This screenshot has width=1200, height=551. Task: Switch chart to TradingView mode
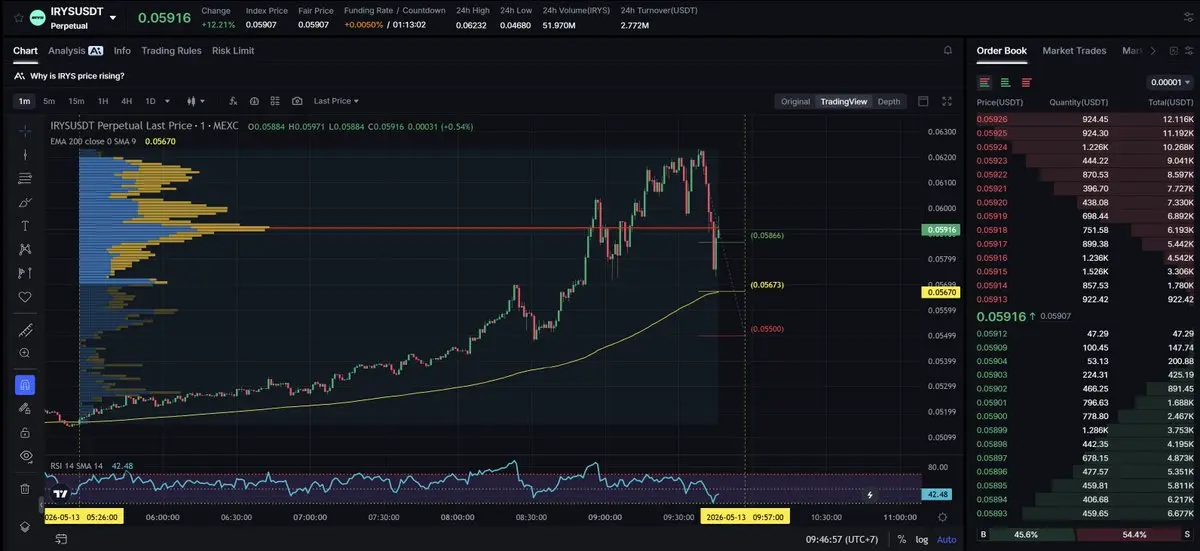point(843,101)
